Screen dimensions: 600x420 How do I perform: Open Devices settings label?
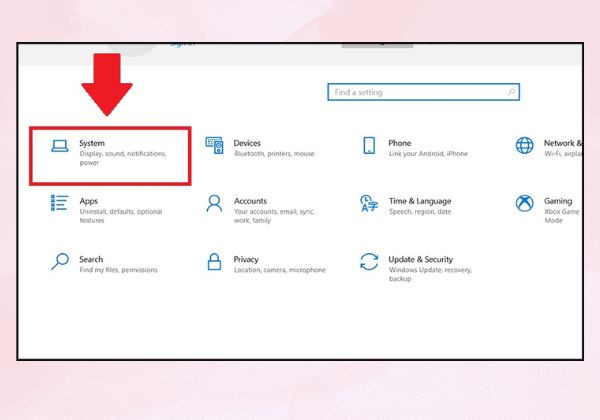pyautogui.click(x=247, y=143)
